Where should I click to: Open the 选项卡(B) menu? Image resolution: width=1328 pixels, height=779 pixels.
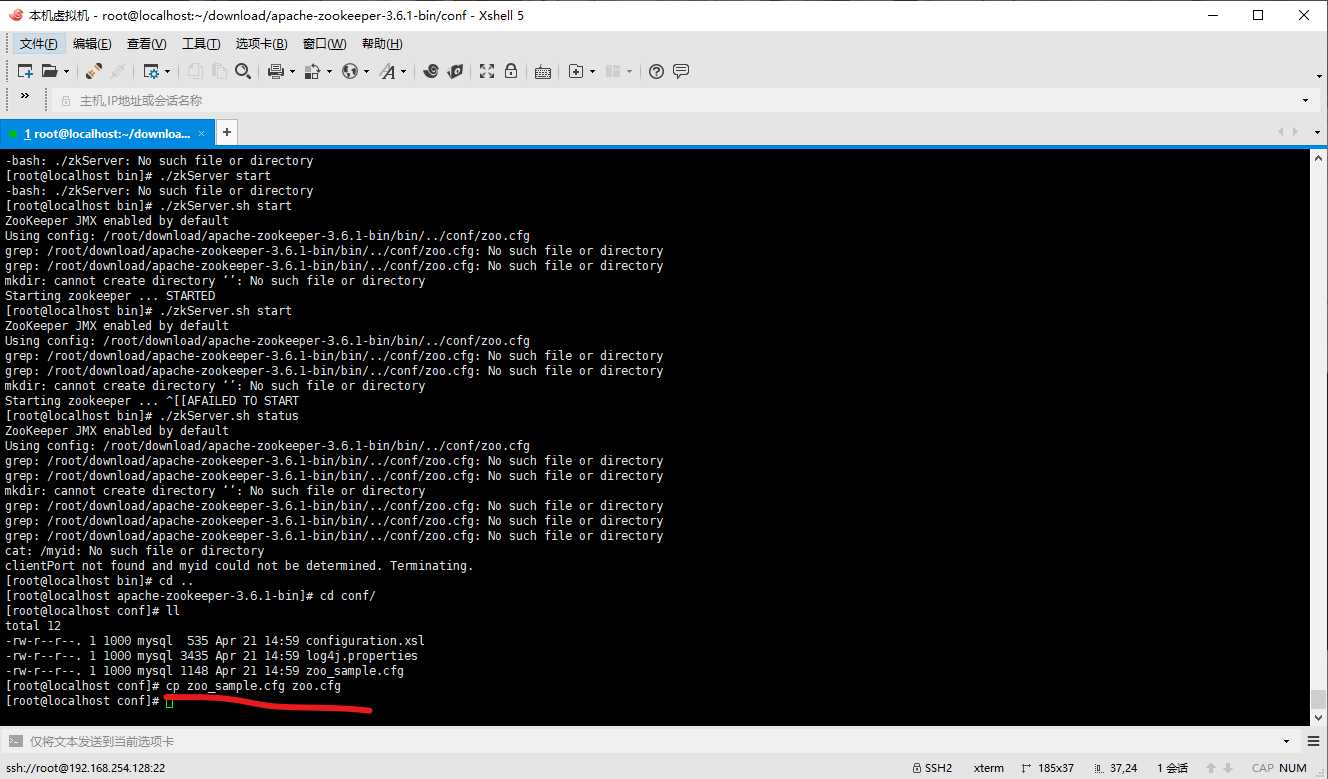(261, 44)
